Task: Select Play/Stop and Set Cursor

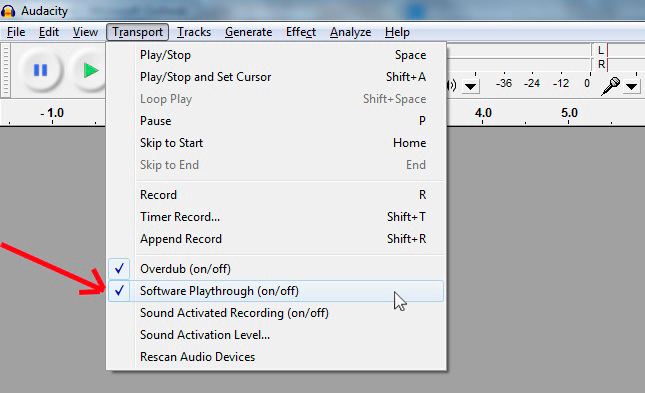Action: (276, 77)
